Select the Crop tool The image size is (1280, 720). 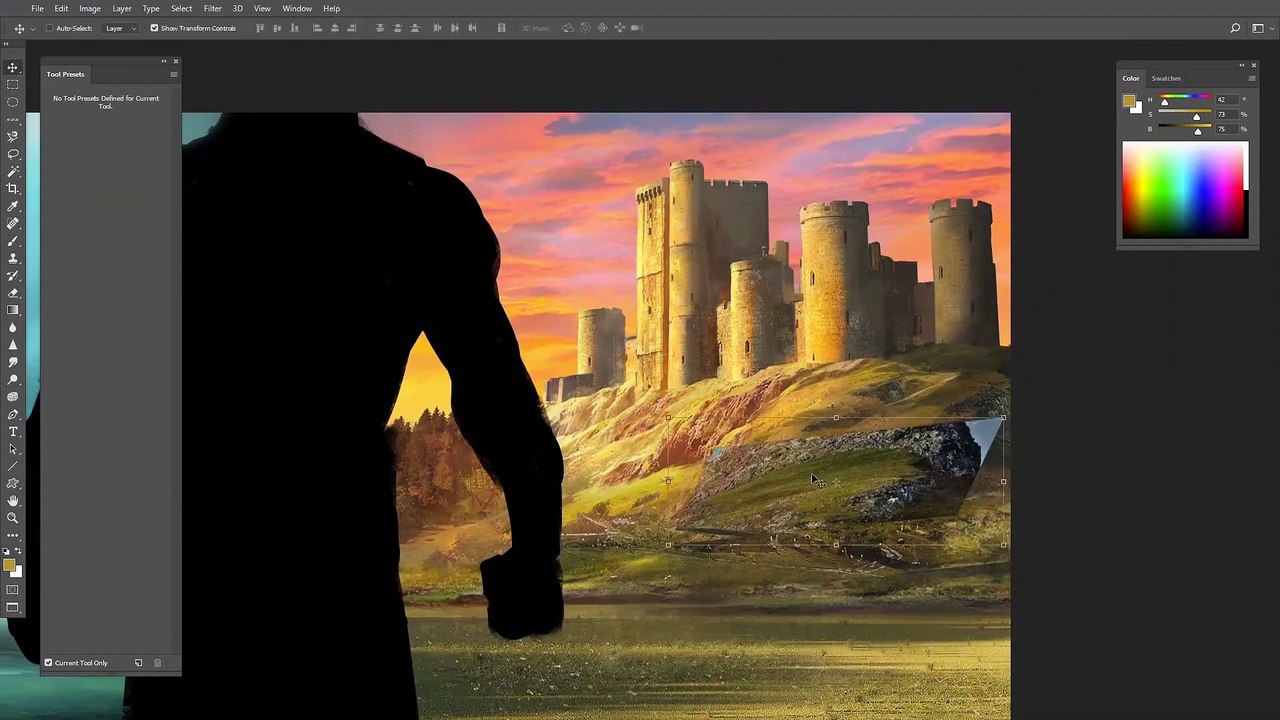[x=13, y=188]
